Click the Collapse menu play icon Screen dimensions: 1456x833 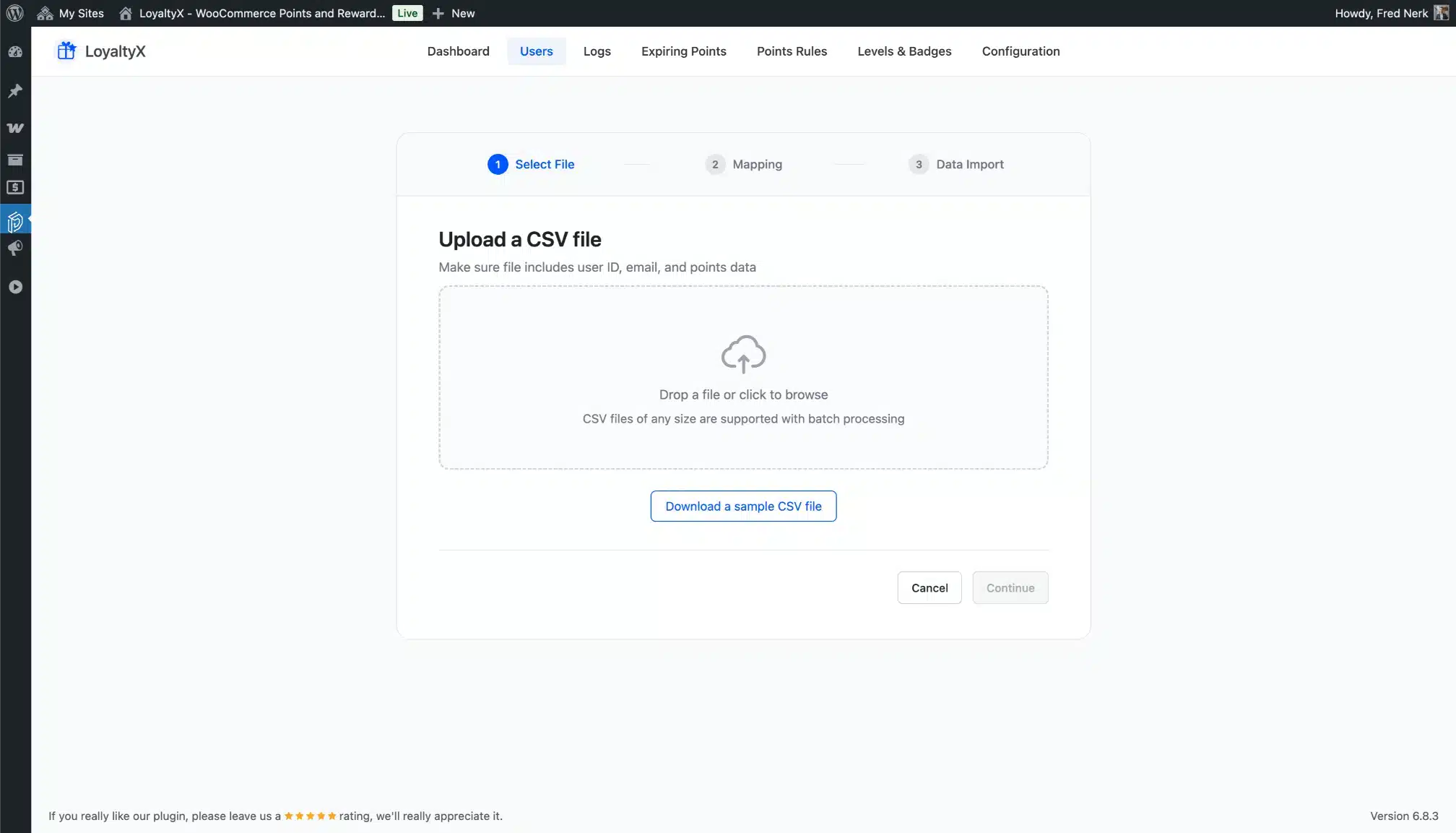tap(15, 287)
